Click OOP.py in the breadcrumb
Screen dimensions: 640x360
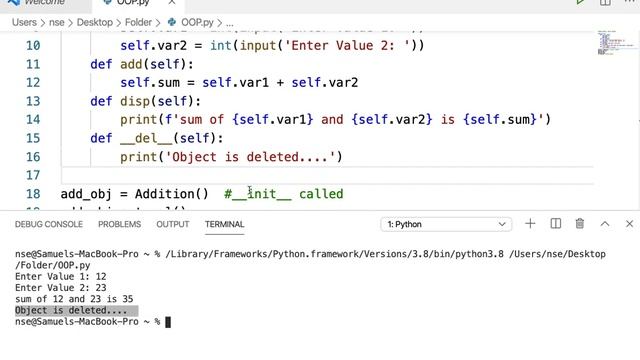click(x=197, y=22)
